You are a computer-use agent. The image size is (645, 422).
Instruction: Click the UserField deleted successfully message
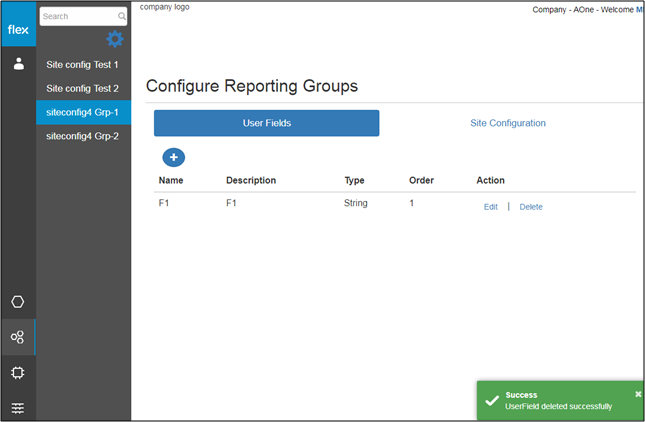[x=558, y=406]
